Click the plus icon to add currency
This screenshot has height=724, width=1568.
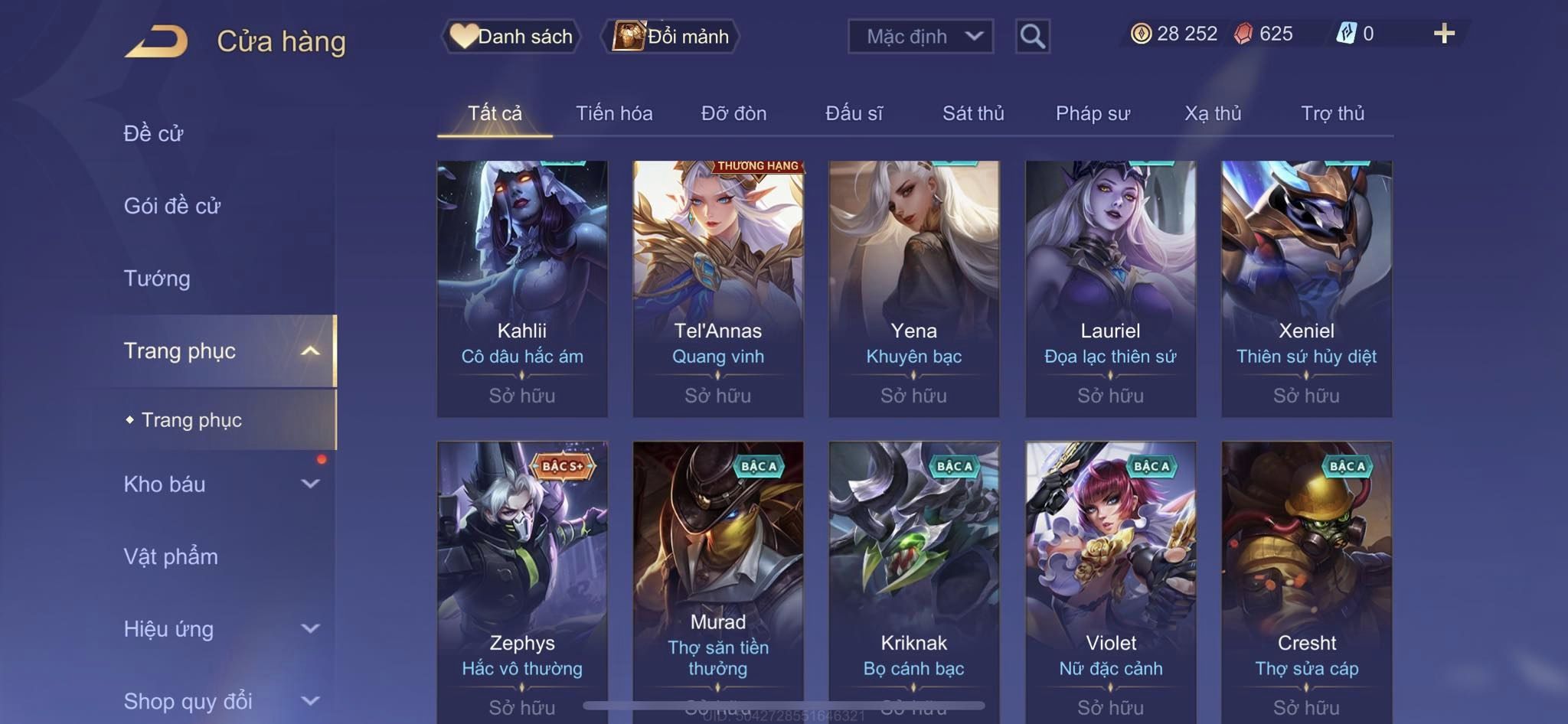click(x=1444, y=34)
